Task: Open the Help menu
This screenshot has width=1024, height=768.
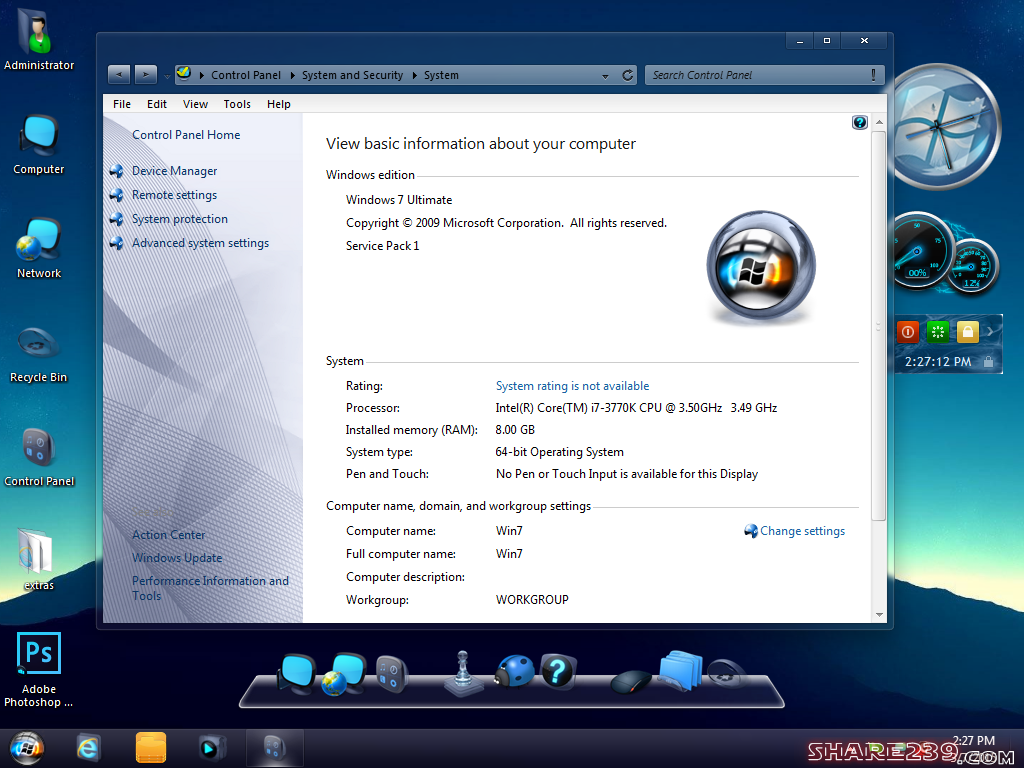Action: click(279, 104)
